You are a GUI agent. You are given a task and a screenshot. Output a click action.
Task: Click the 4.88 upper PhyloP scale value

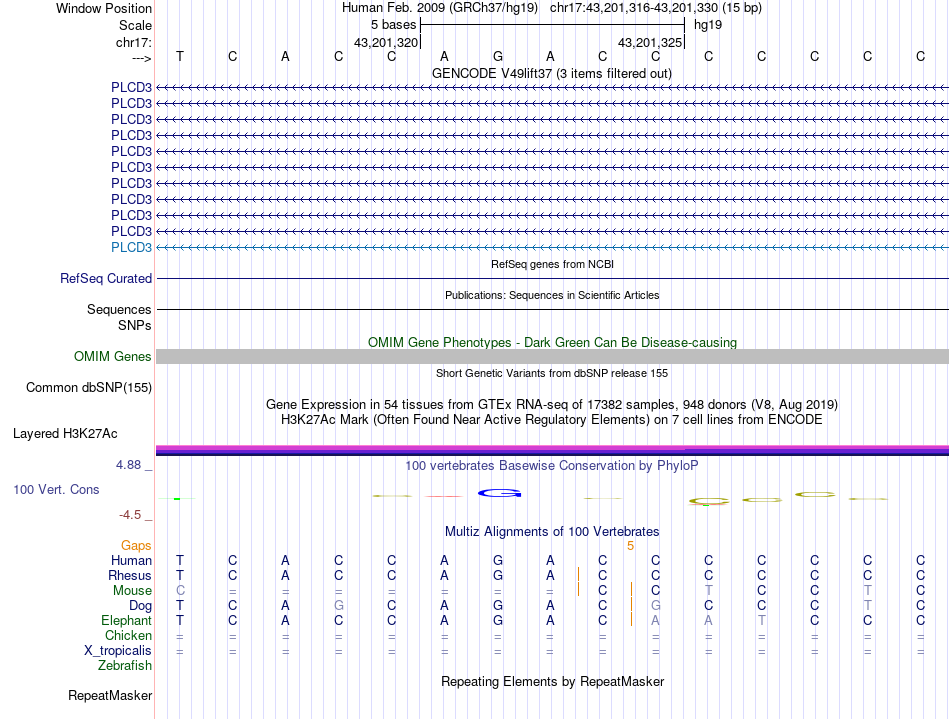coord(128,465)
